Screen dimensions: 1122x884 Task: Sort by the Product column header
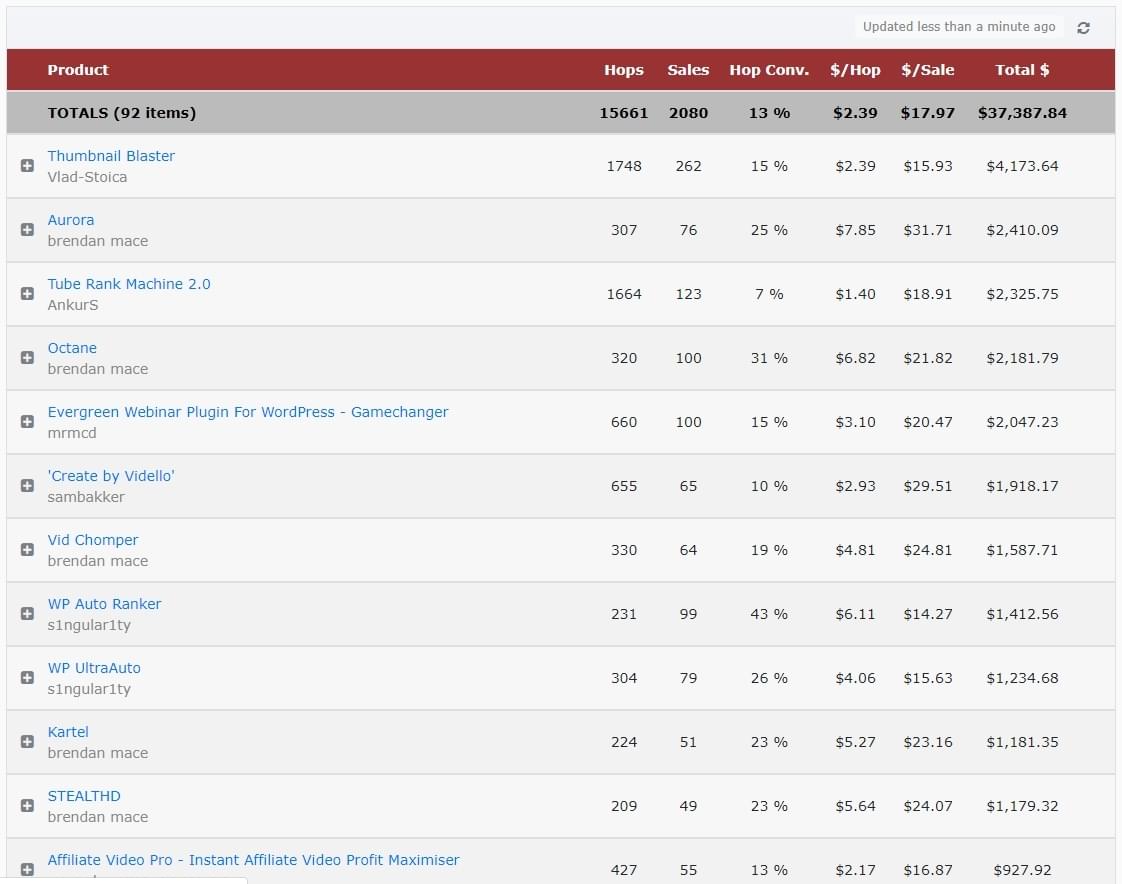[78, 70]
